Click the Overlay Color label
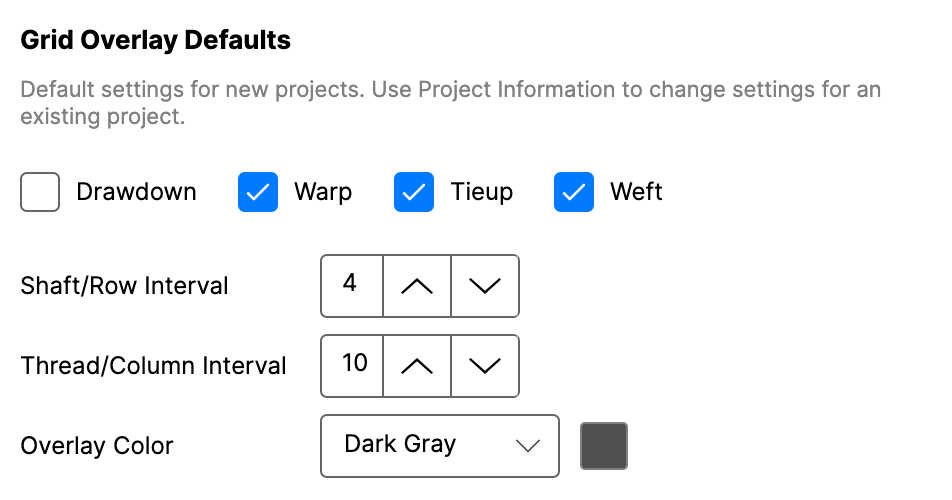Screen dimensions: 952x500 coord(97,446)
